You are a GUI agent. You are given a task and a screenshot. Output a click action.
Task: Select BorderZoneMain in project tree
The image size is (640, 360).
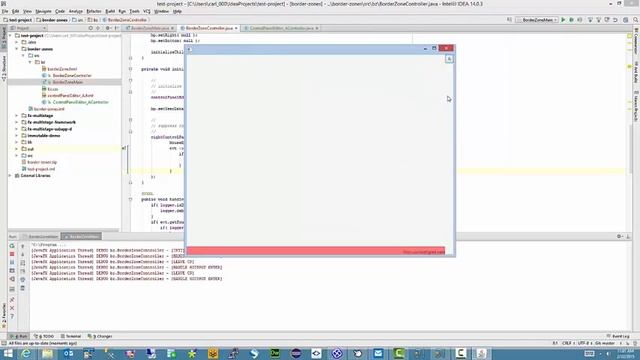pyautogui.click(x=67, y=82)
